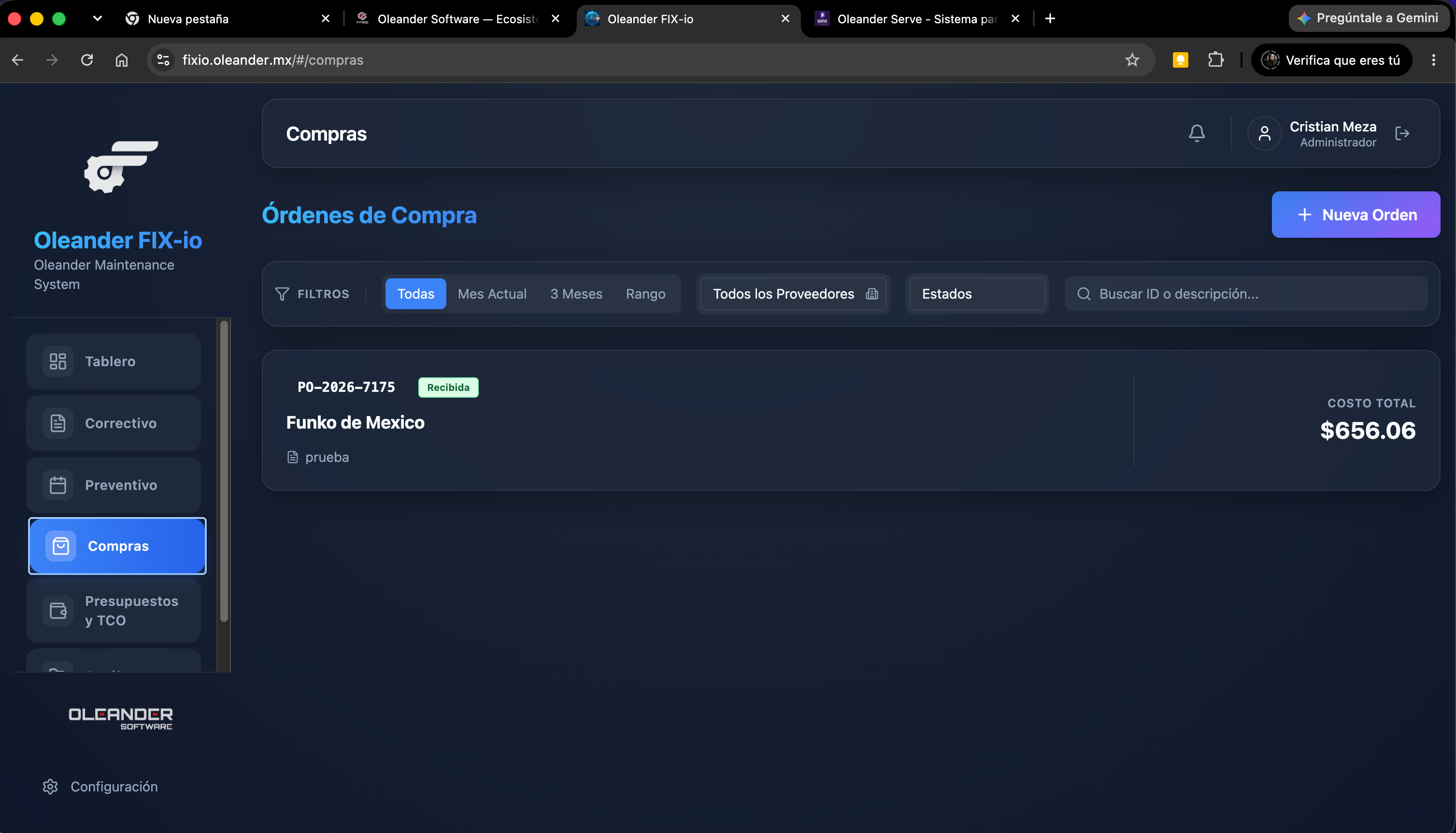This screenshot has width=1456, height=833.
Task: Open the Estados dropdown
Action: (x=977, y=293)
